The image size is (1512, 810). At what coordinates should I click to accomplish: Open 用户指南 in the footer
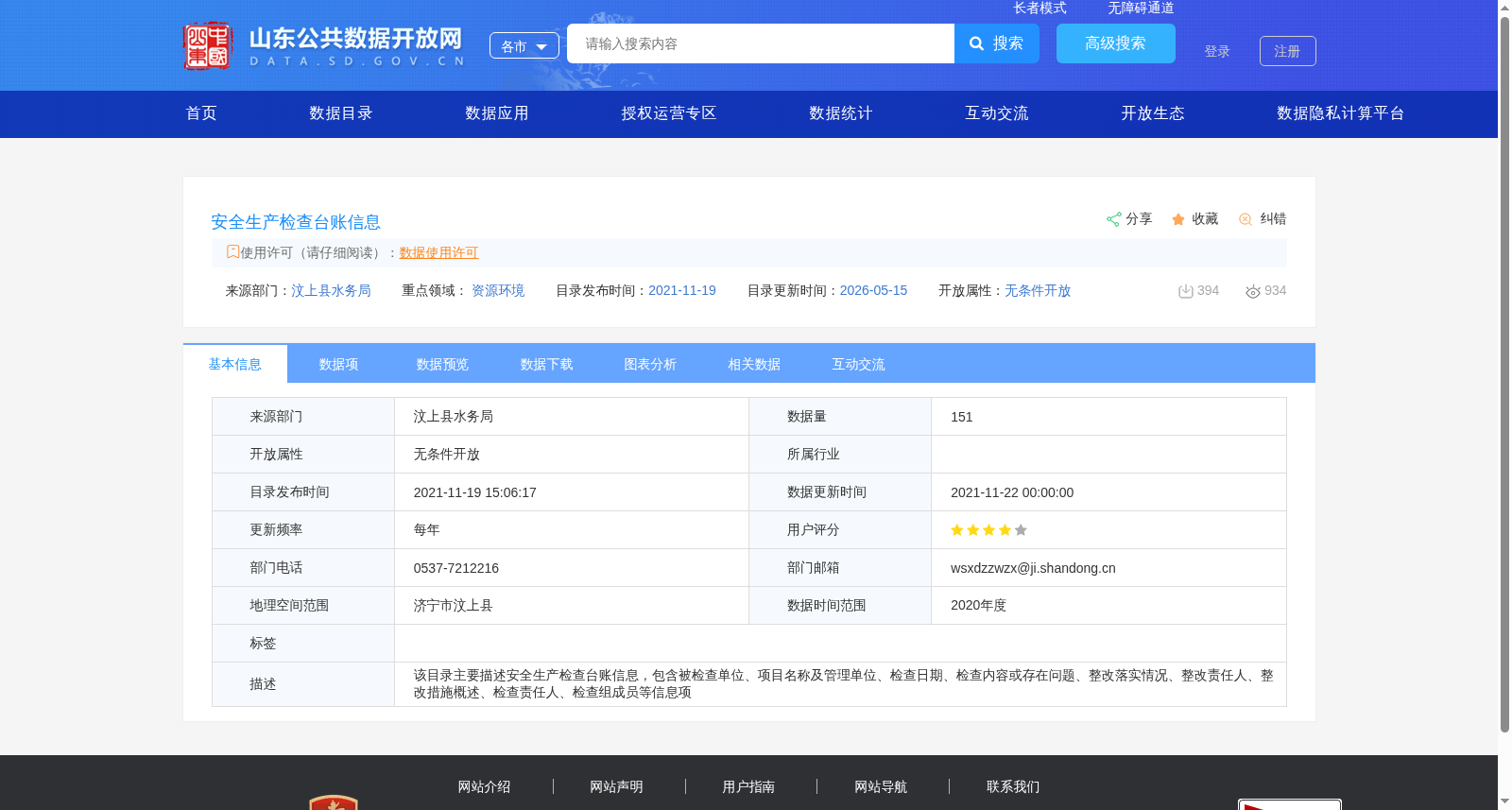coord(749,786)
